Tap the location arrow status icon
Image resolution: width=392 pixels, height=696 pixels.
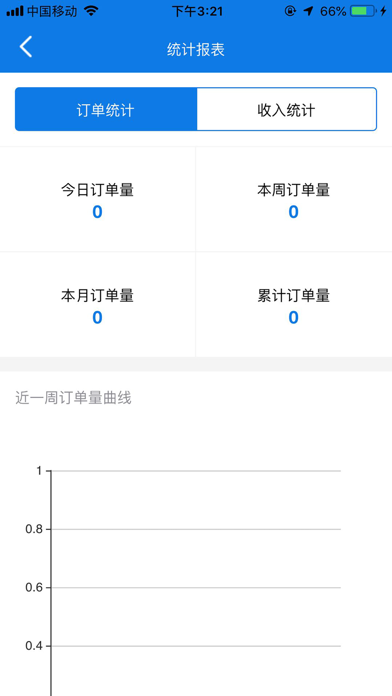tap(309, 12)
